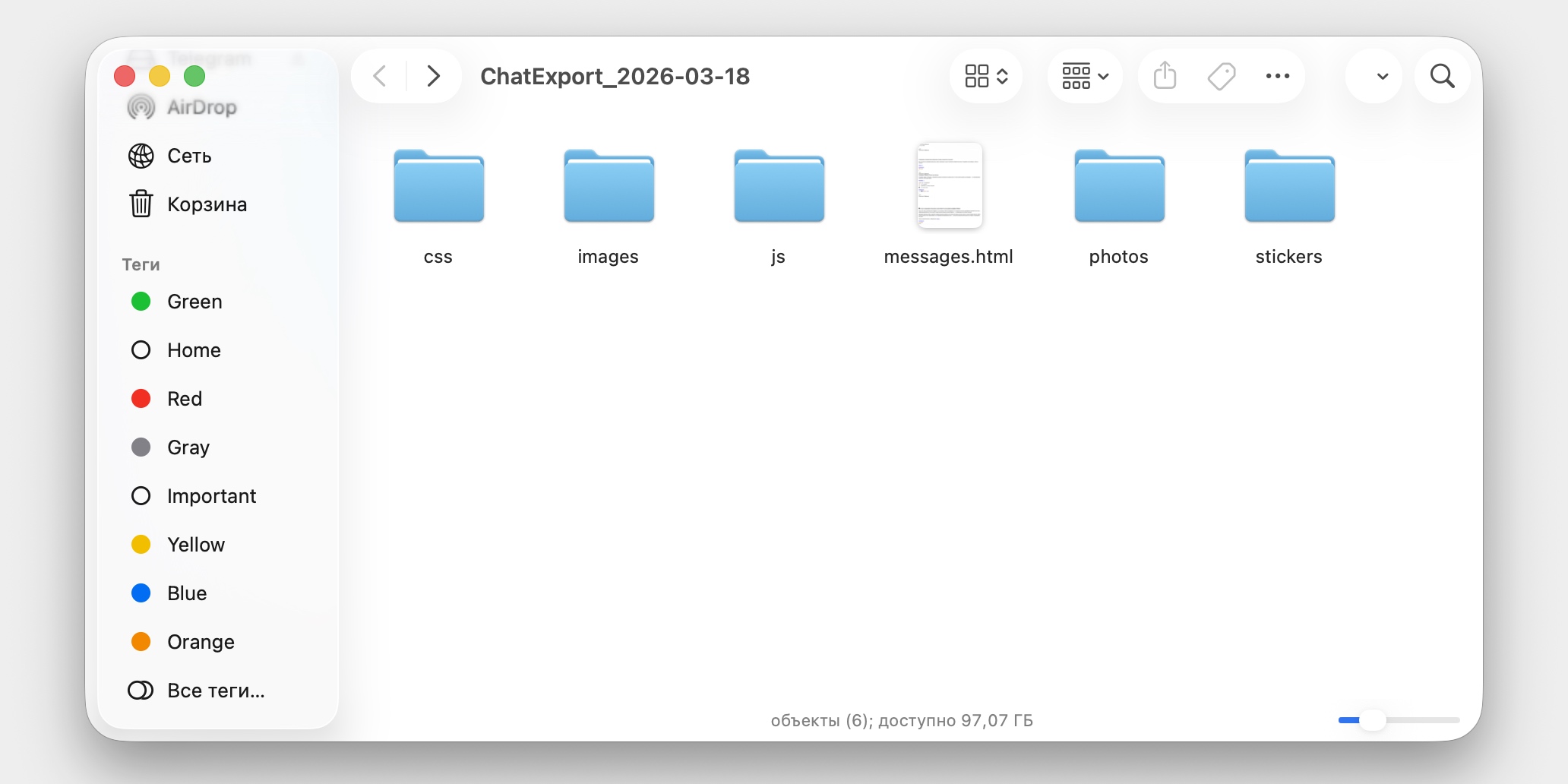1568x784 pixels.
Task: Go forward with the right chevron
Action: [433, 76]
